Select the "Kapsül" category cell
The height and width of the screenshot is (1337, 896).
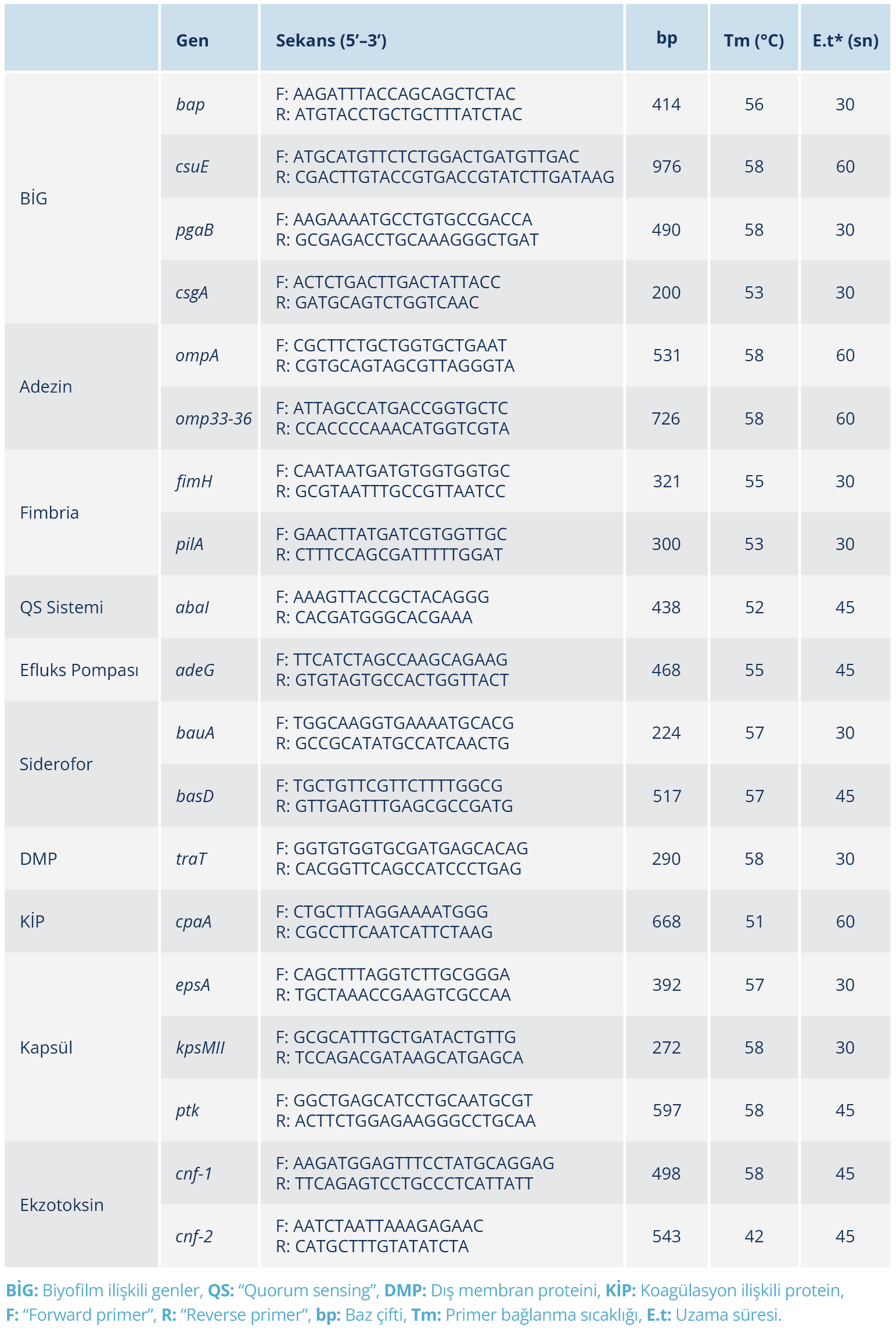point(46,1048)
